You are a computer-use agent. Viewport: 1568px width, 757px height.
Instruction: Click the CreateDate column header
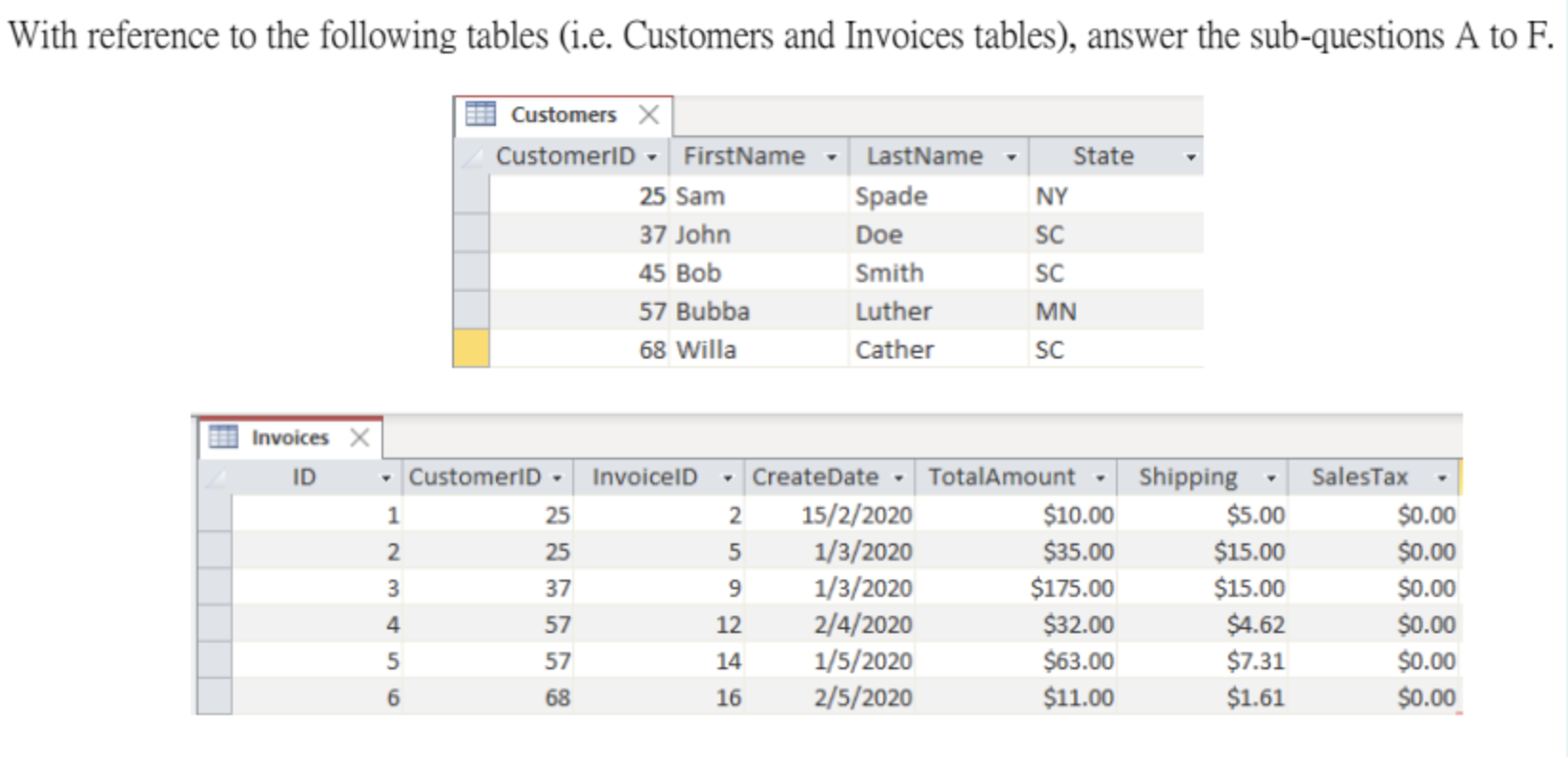(829, 477)
